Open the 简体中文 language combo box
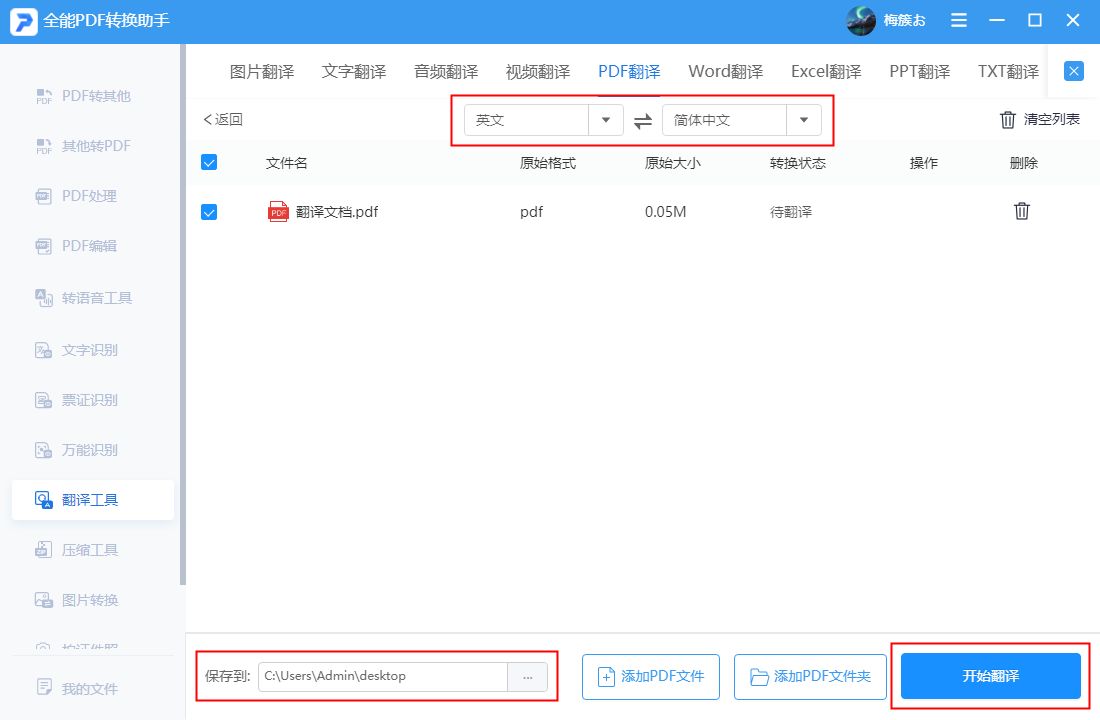Screen dimensions: 1100x720 (x=742, y=120)
